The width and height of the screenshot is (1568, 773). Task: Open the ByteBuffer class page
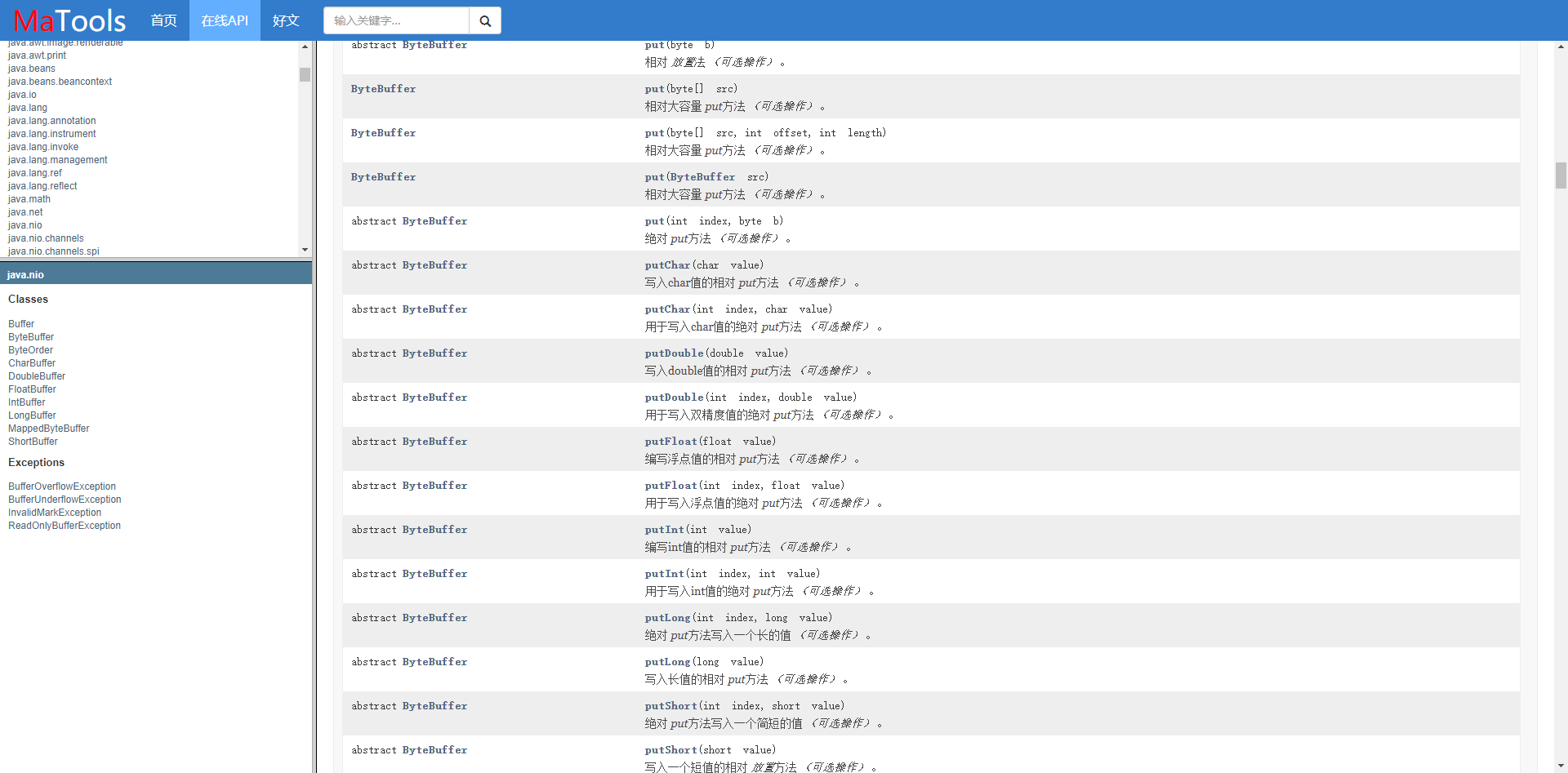click(x=30, y=336)
